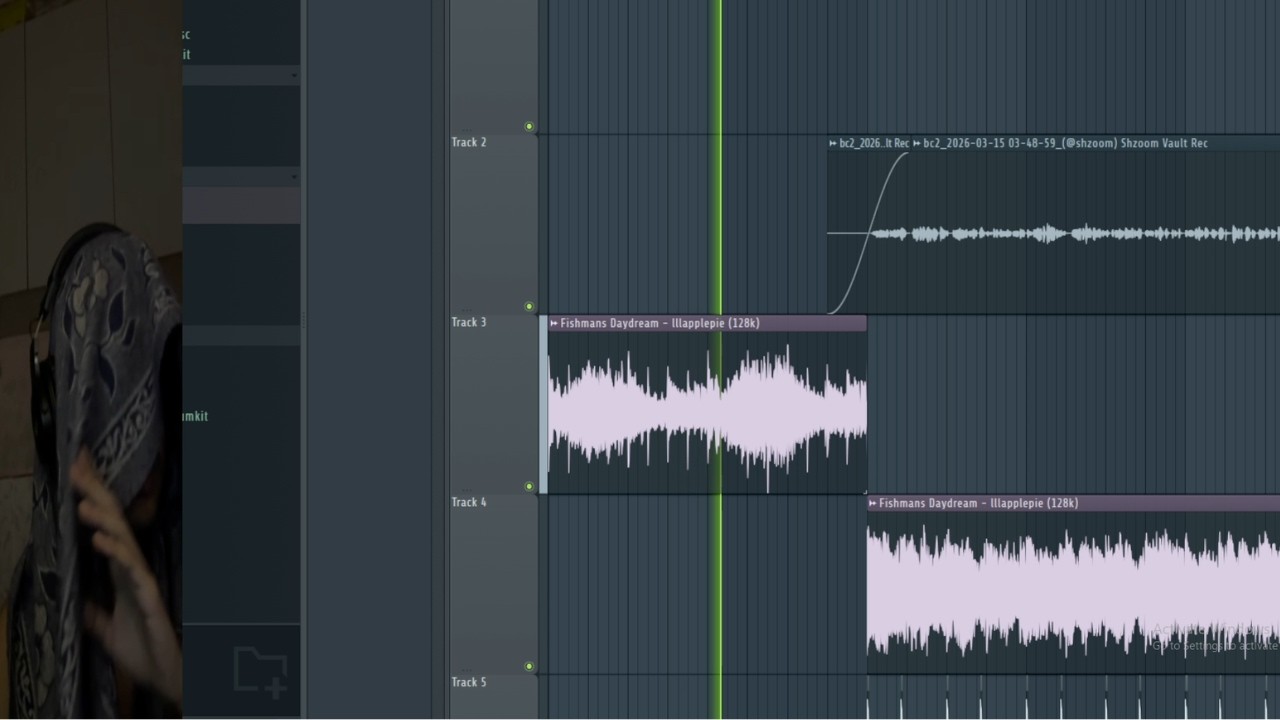Select the Track 2 header
The image size is (1280, 720).
494,224
